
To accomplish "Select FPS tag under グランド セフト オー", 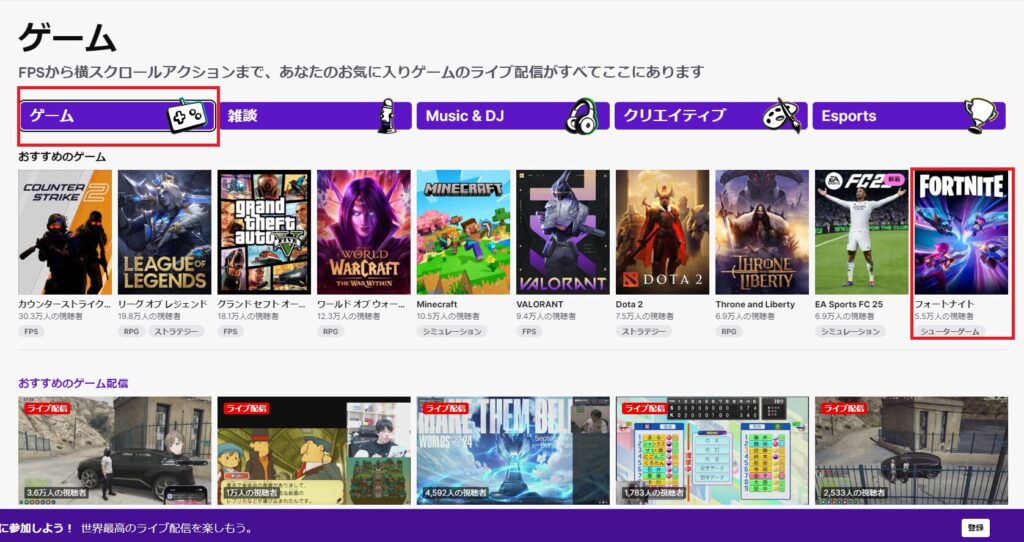I will pyautogui.click(x=231, y=332).
